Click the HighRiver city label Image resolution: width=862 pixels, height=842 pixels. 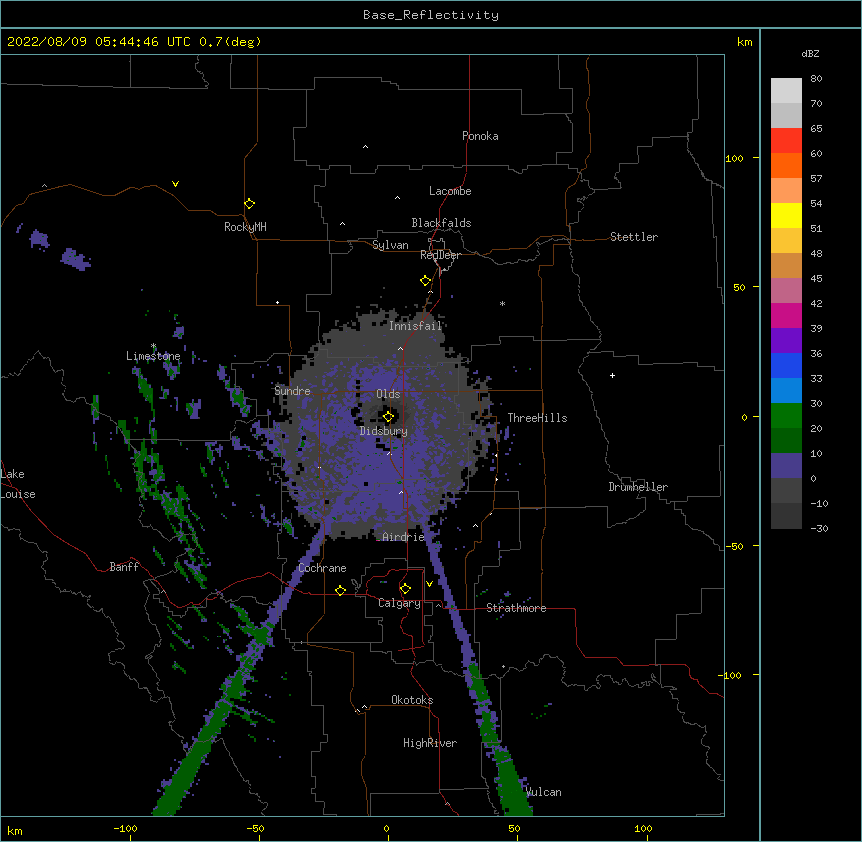click(430, 743)
